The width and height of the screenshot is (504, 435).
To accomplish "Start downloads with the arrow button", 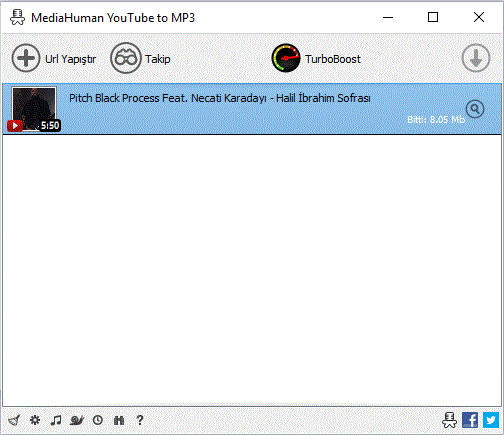I will click(476, 58).
